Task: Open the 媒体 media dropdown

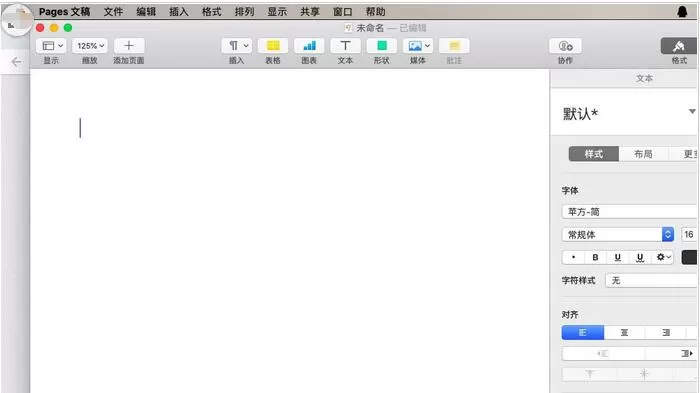Action: coord(418,46)
